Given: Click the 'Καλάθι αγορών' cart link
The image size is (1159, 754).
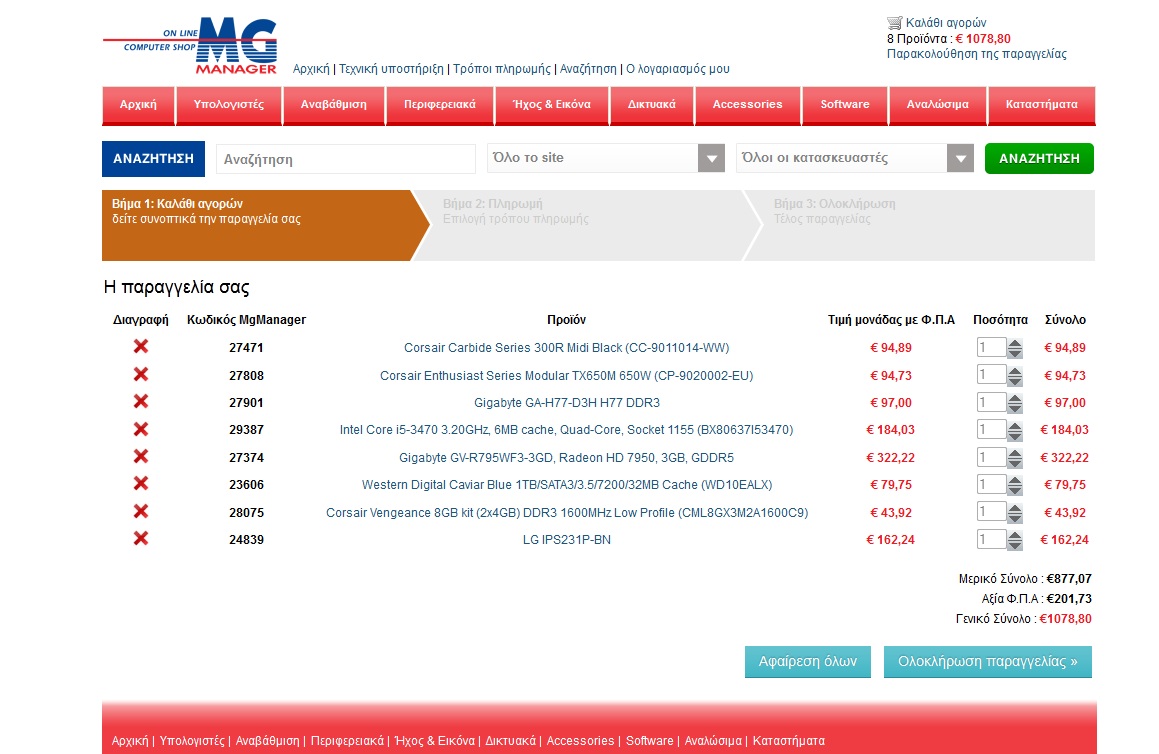Looking at the screenshot, I should [x=946, y=23].
